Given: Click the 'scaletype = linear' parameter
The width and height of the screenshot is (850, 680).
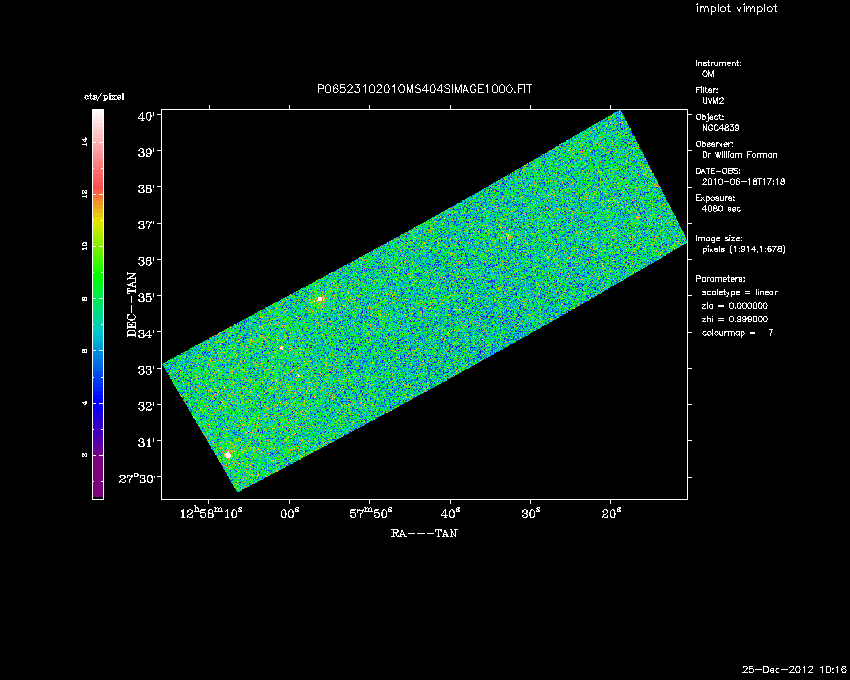Looking at the screenshot, I should click(739, 292).
